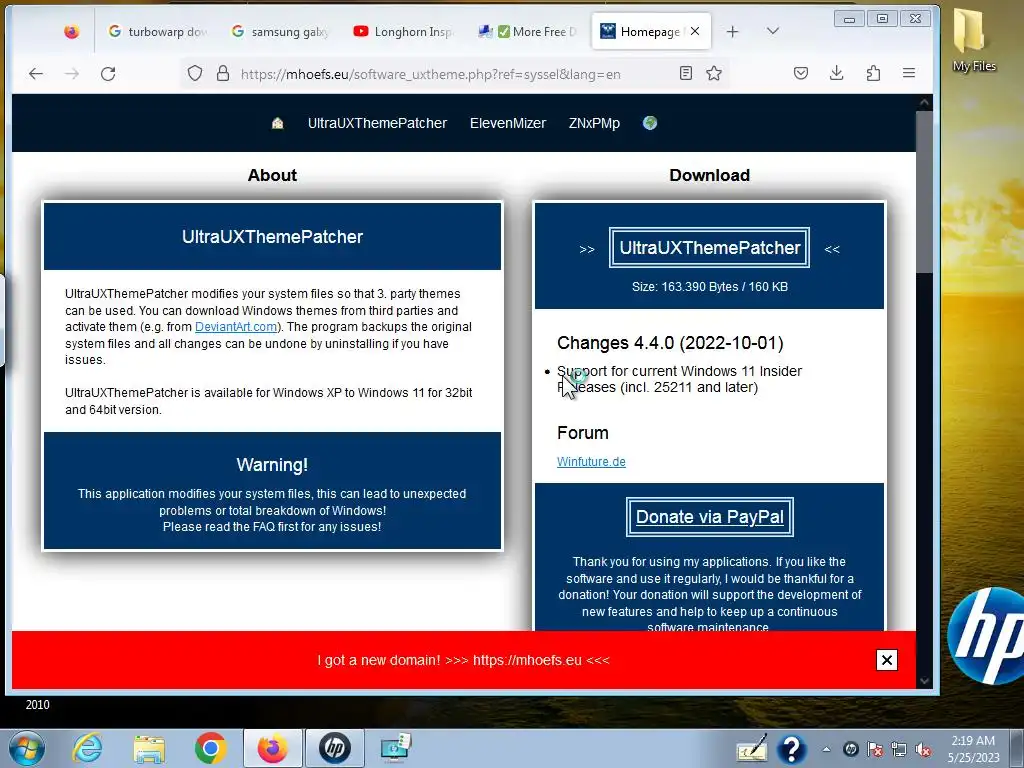Click the "Size: 163.390 Bytes / 160 KB" text
This screenshot has width=1024, height=768.
tap(710, 287)
